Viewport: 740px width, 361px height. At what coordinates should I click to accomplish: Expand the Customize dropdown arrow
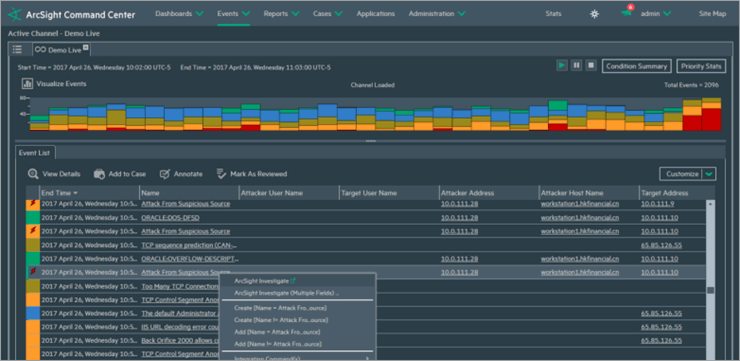coord(709,174)
